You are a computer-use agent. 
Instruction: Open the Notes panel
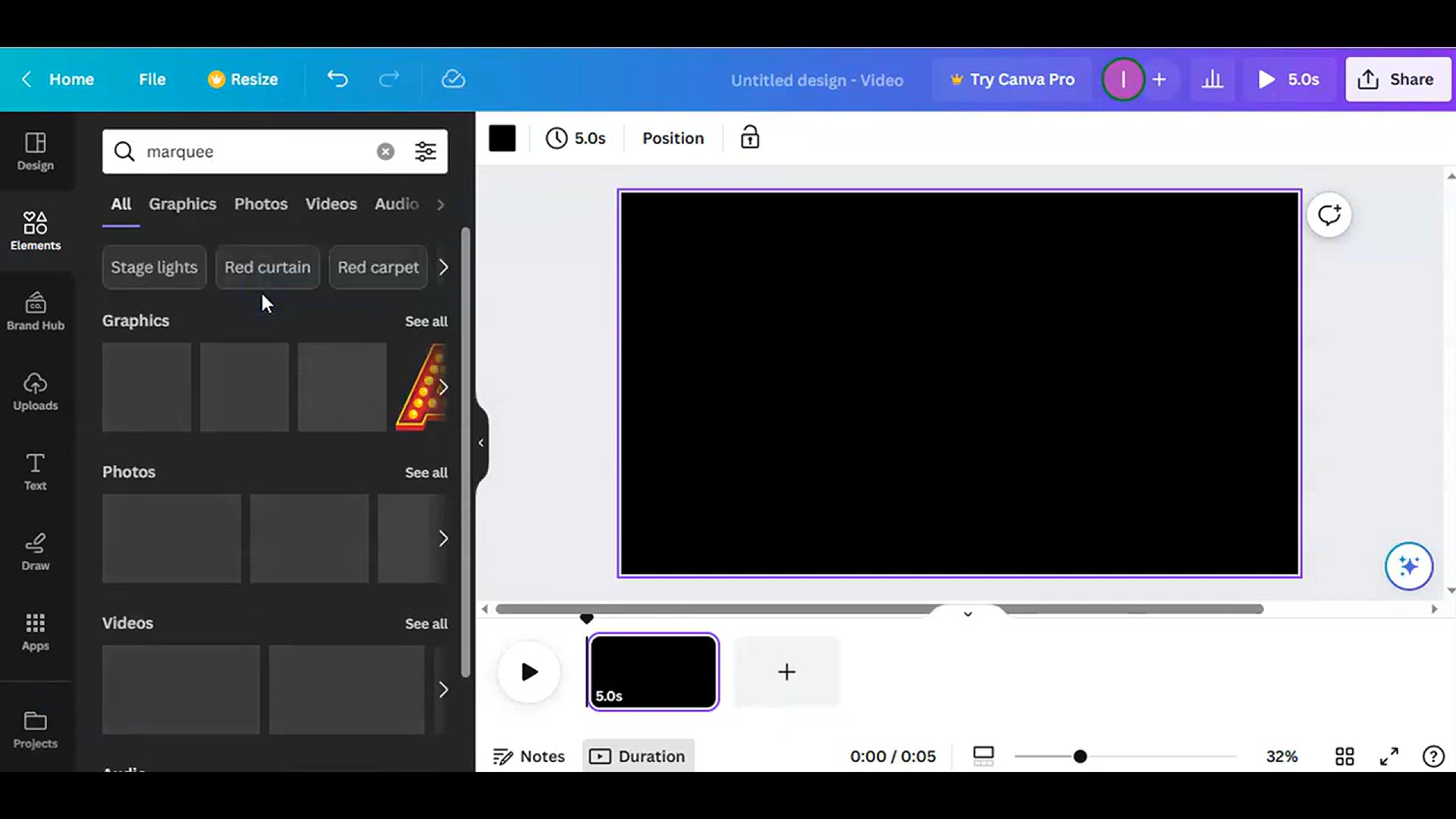click(529, 756)
